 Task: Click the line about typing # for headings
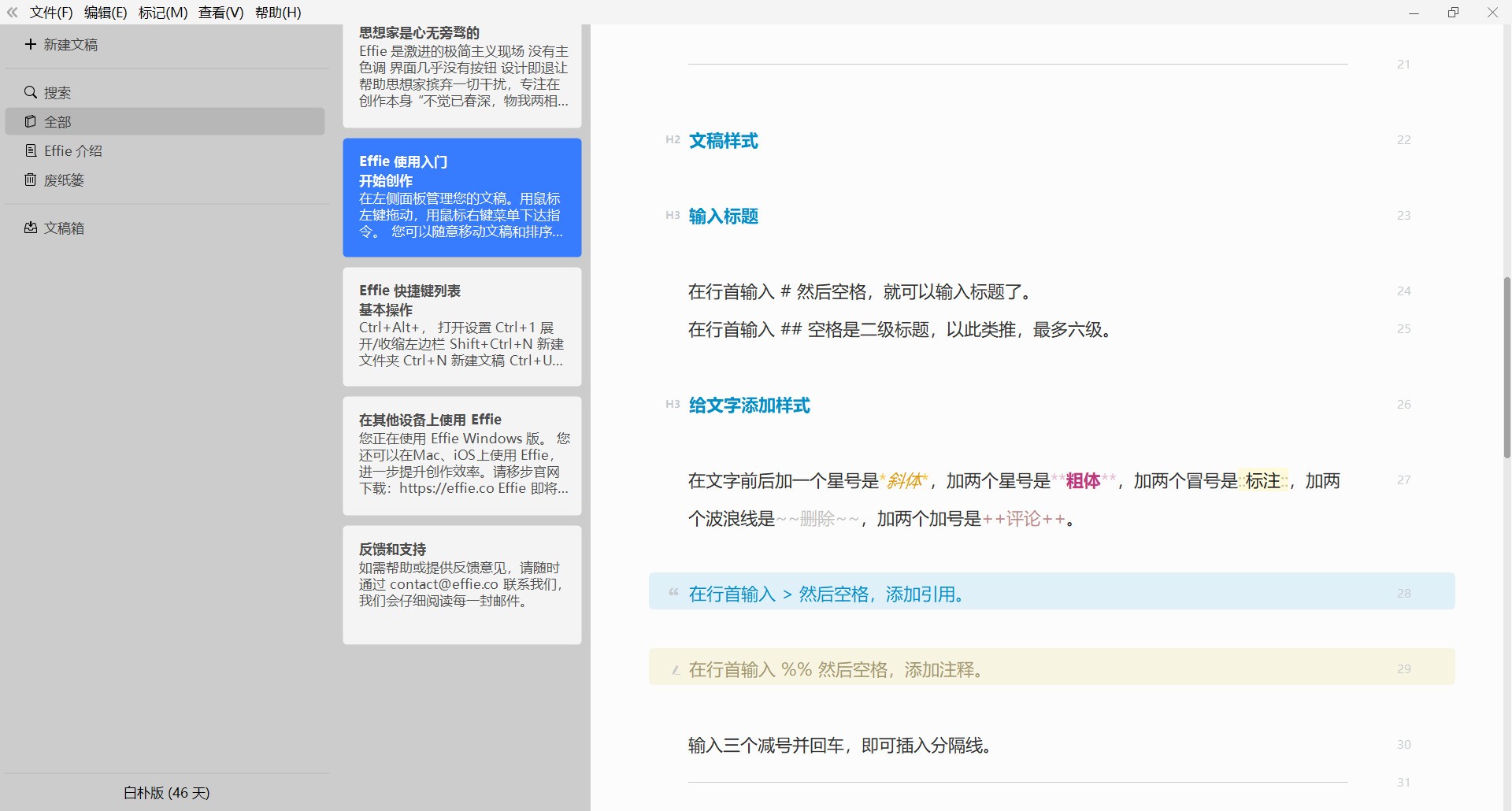pos(859,291)
